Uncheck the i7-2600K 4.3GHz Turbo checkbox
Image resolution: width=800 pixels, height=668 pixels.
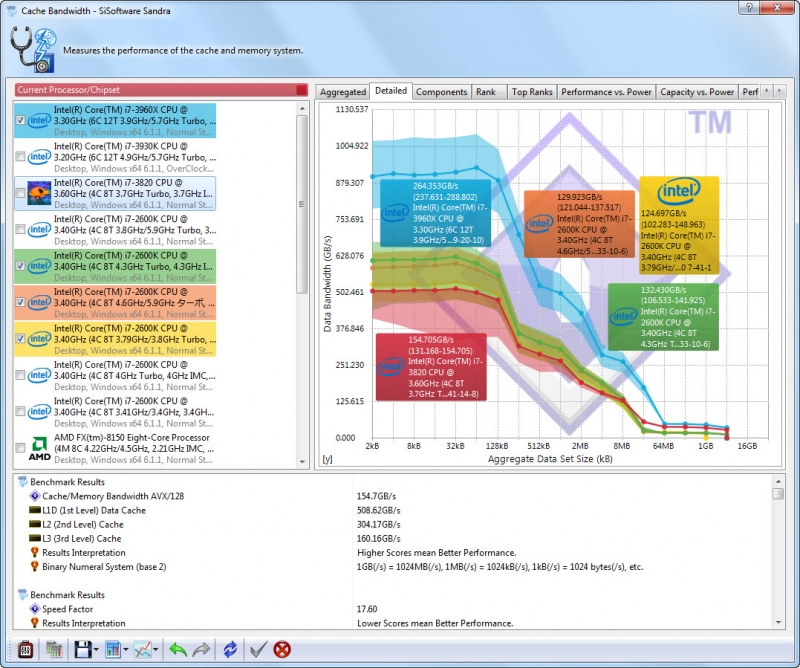click(x=20, y=266)
